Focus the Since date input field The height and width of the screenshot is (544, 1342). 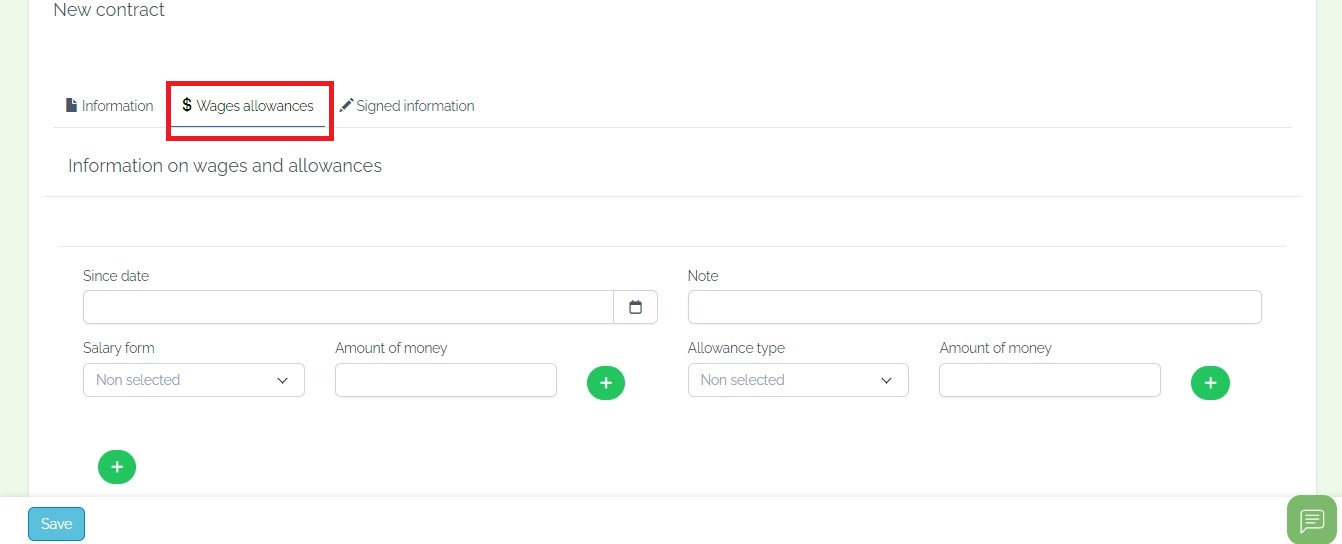point(348,307)
